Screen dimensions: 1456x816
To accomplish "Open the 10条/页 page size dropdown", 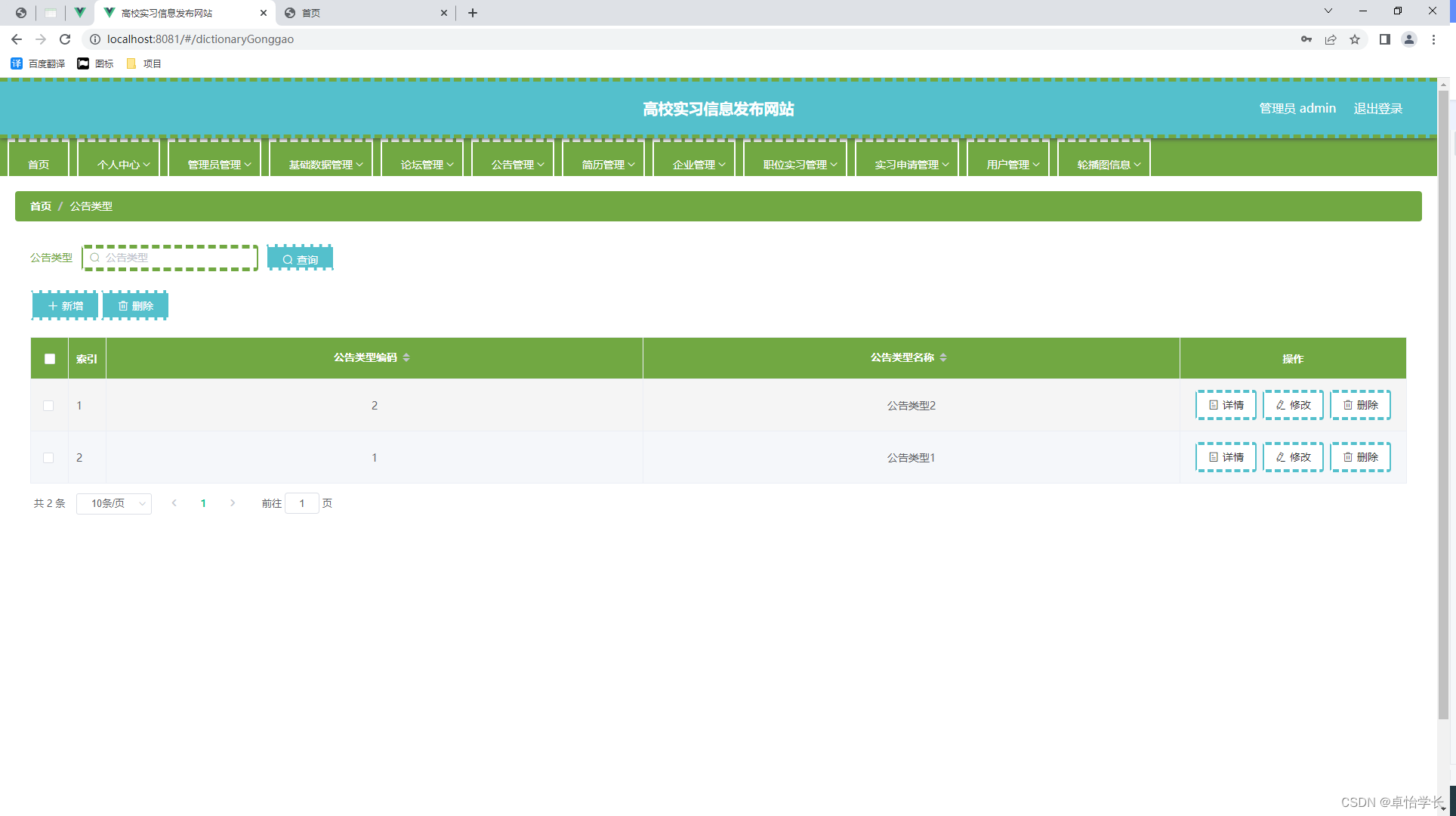I will click(114, 503).
